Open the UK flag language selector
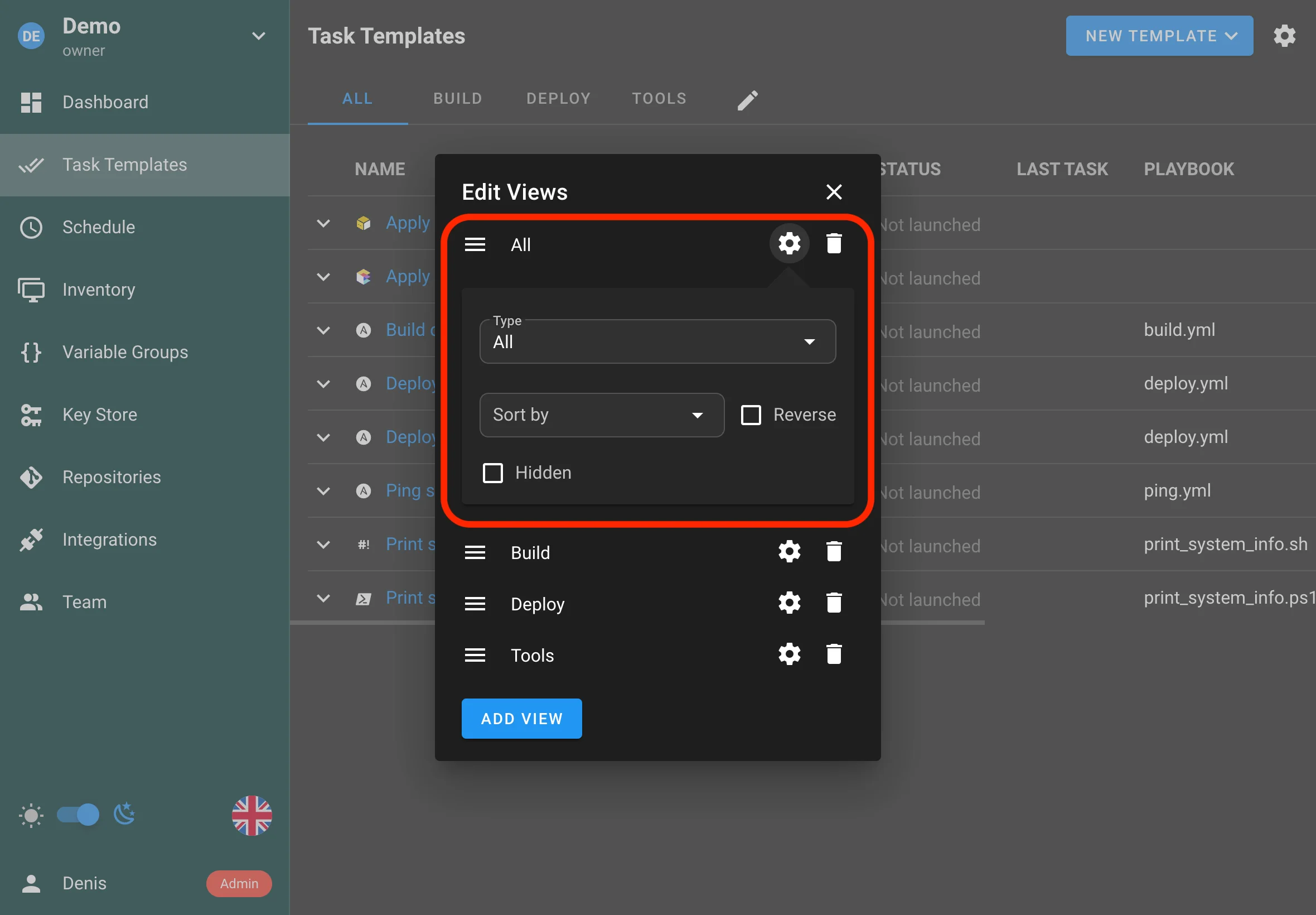1316x915 pixels. (251, 815)
